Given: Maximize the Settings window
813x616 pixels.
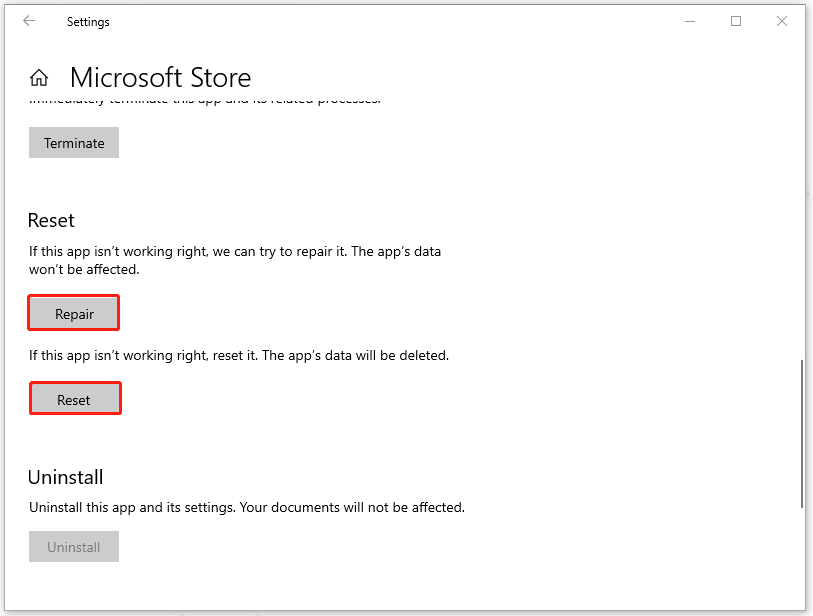Looking at the screenshot, I should (x=736, y=21).
